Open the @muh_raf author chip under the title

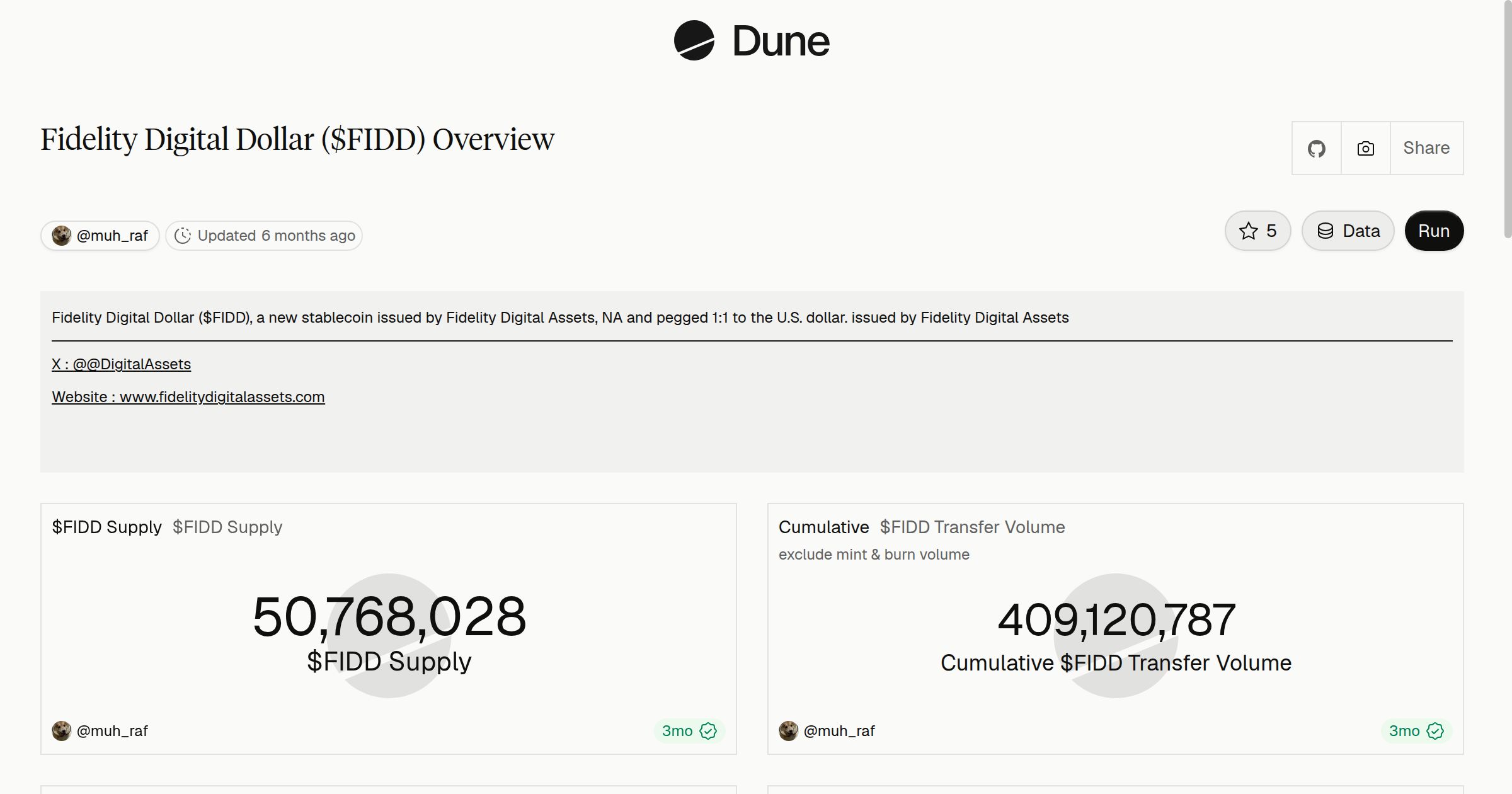coord(100,236)
